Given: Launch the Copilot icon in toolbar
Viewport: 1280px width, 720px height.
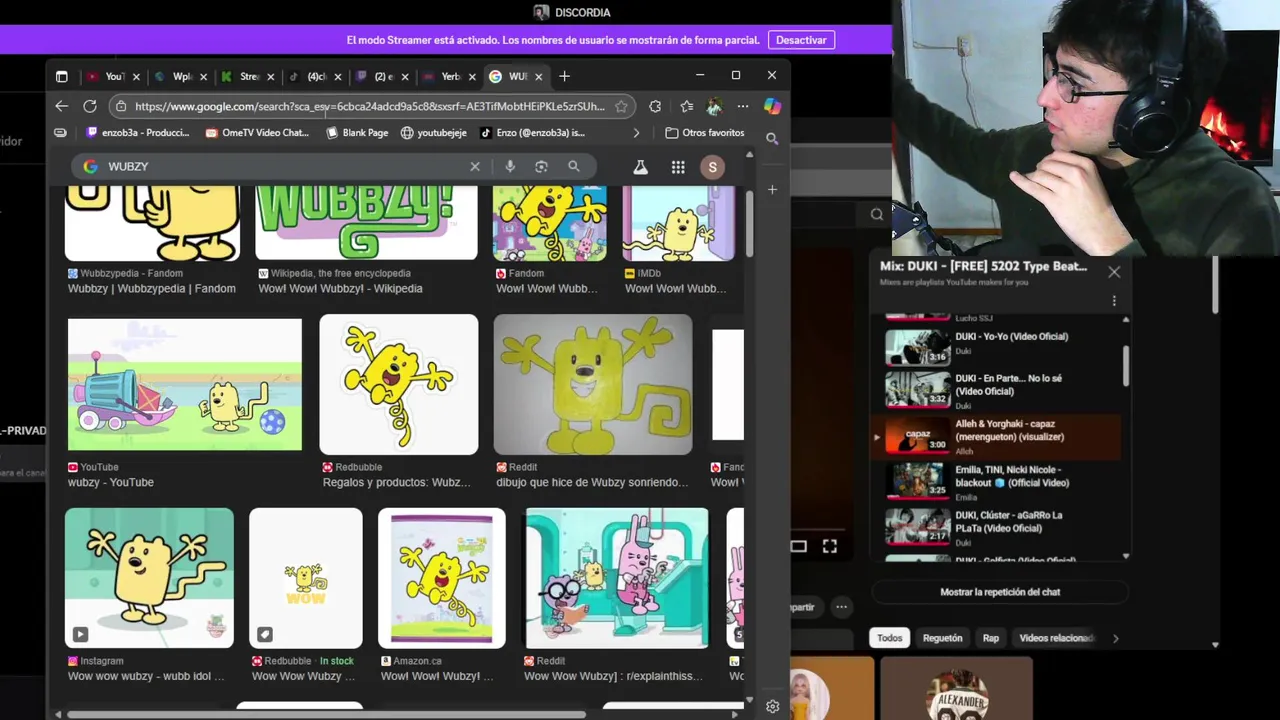Looking at the screenshot, I should coord(772,106).
